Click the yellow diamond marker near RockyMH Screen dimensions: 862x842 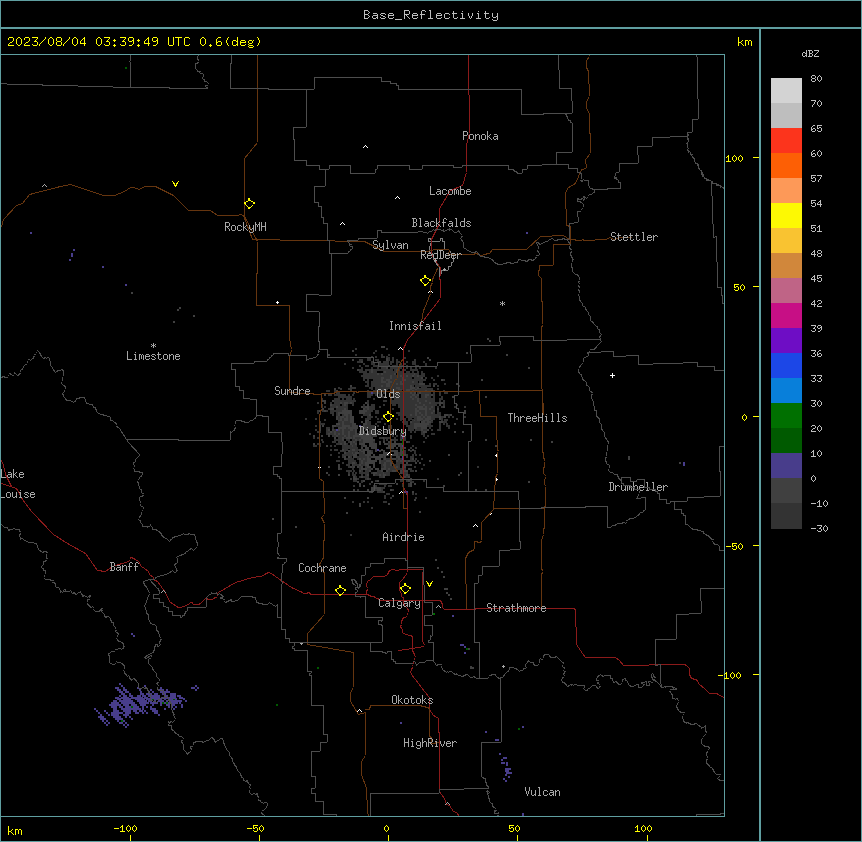249,203
